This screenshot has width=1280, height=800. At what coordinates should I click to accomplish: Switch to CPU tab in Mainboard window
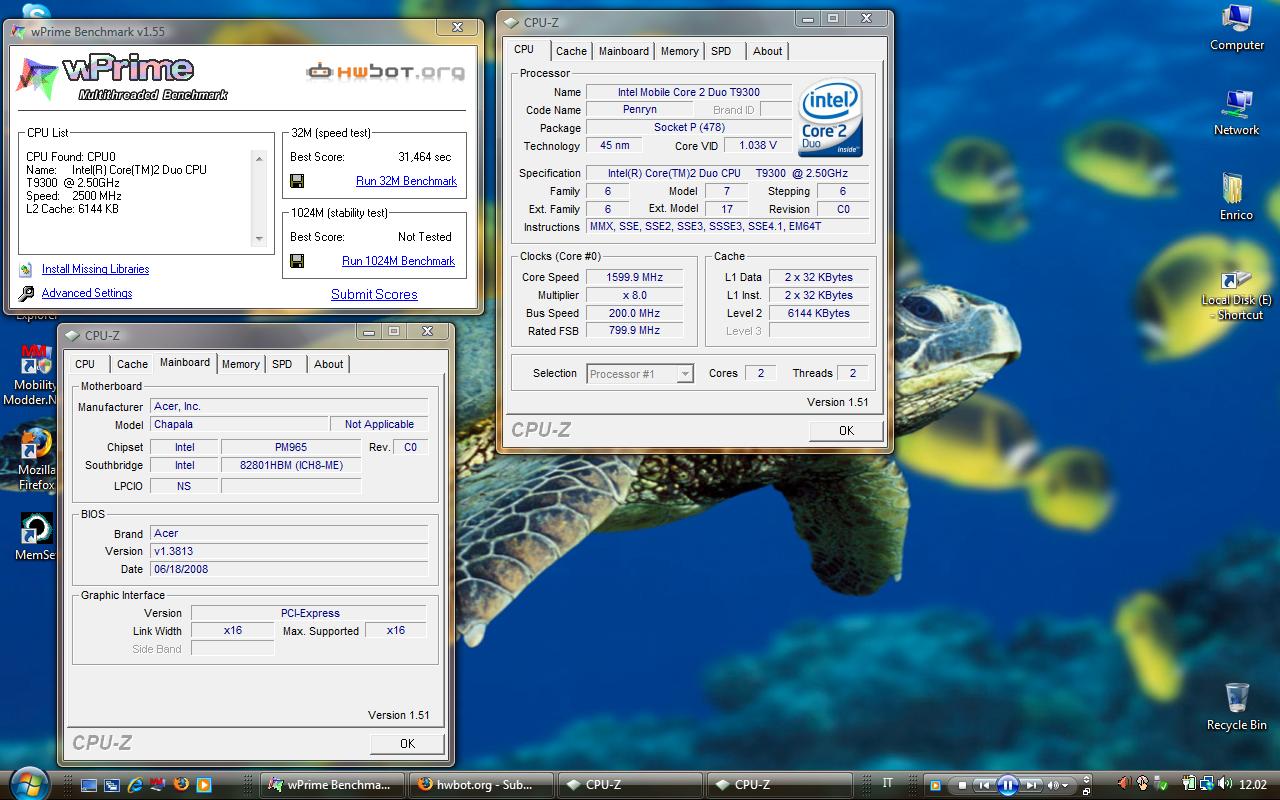(x=85, y=364)
